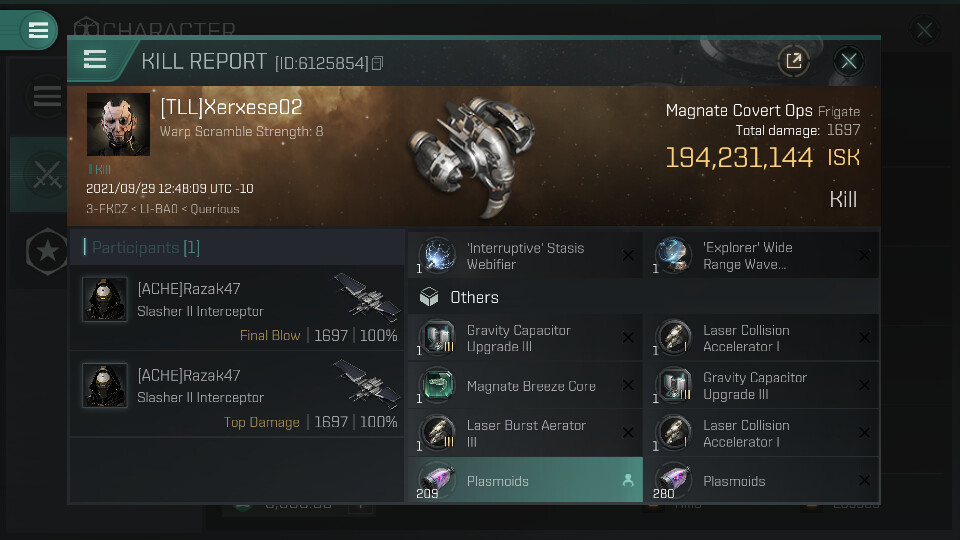The image size is (960, 540).
Task: Open the main menu in top-left corner
Action: click(x=38, y=30)
